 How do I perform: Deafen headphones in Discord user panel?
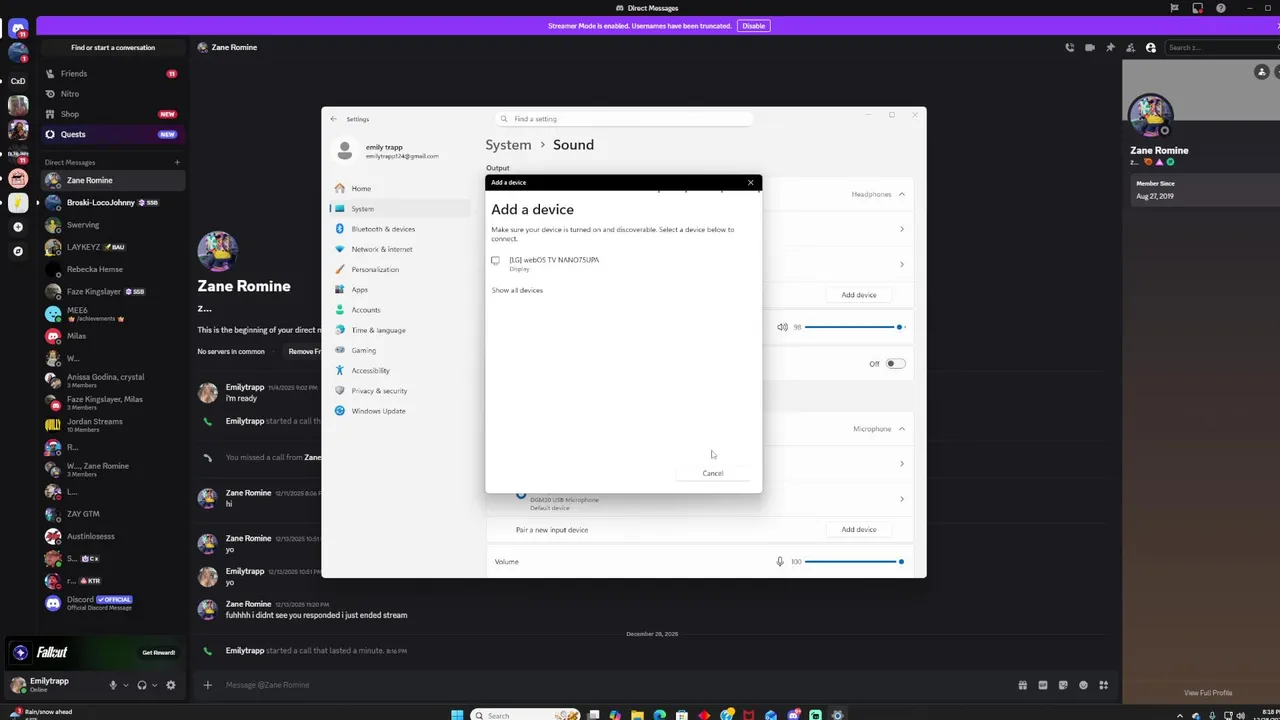[x=142, y=685]
